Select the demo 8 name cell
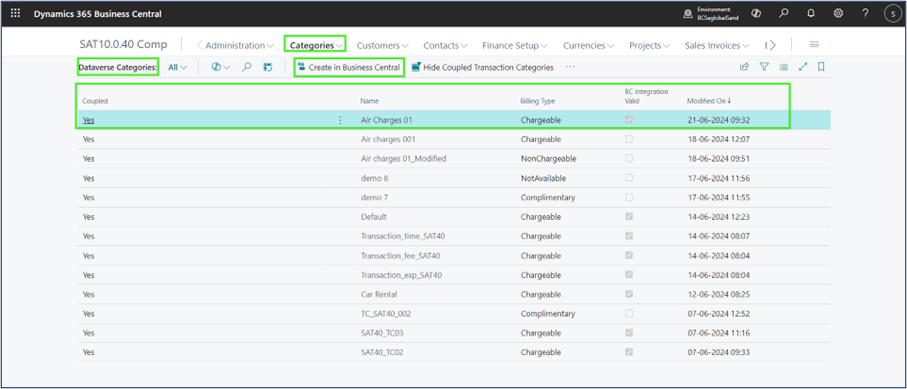The width and height of the screenshot is (907, 389). pos(374,178)
